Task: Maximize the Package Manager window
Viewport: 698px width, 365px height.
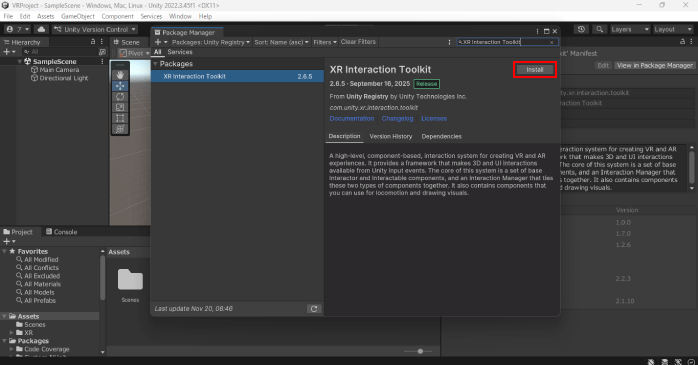Action: pos(546,32)
